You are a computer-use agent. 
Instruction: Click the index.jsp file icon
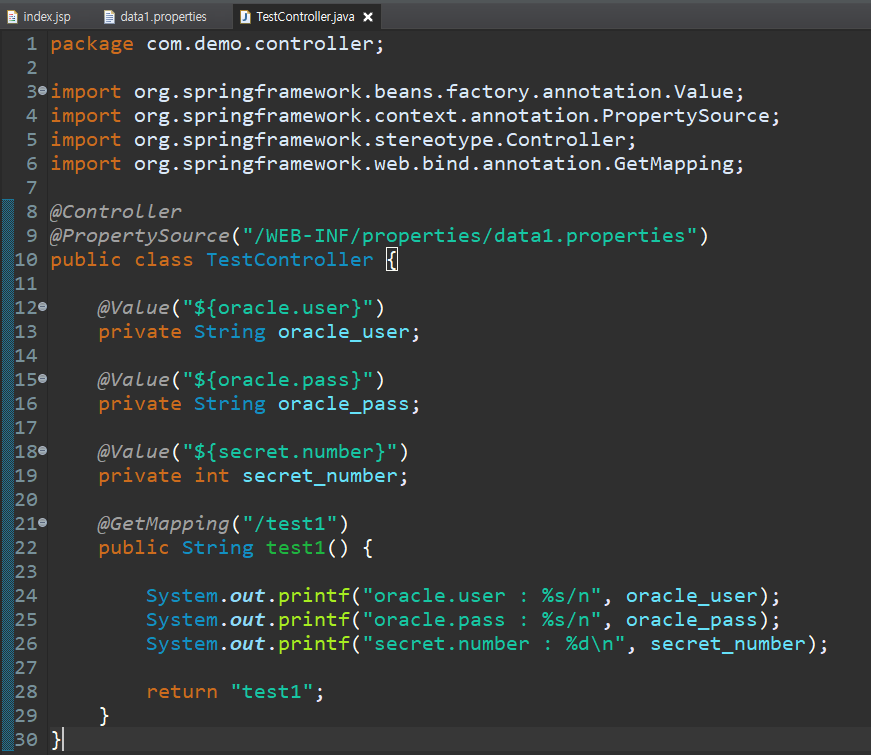tap(12, 17)
